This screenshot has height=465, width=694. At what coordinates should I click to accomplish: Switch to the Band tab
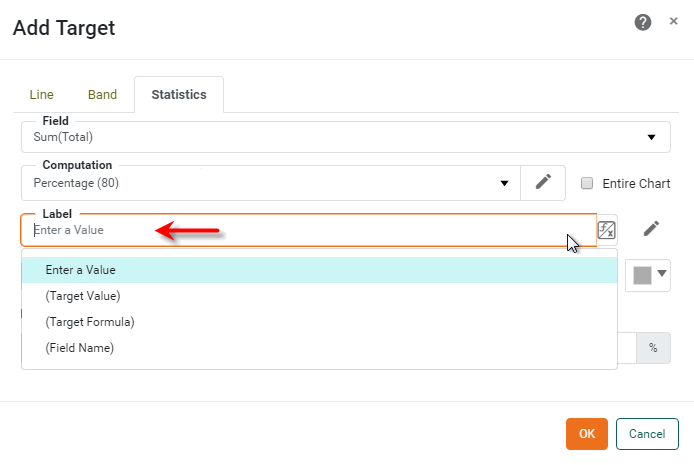(x=102, y=95)
